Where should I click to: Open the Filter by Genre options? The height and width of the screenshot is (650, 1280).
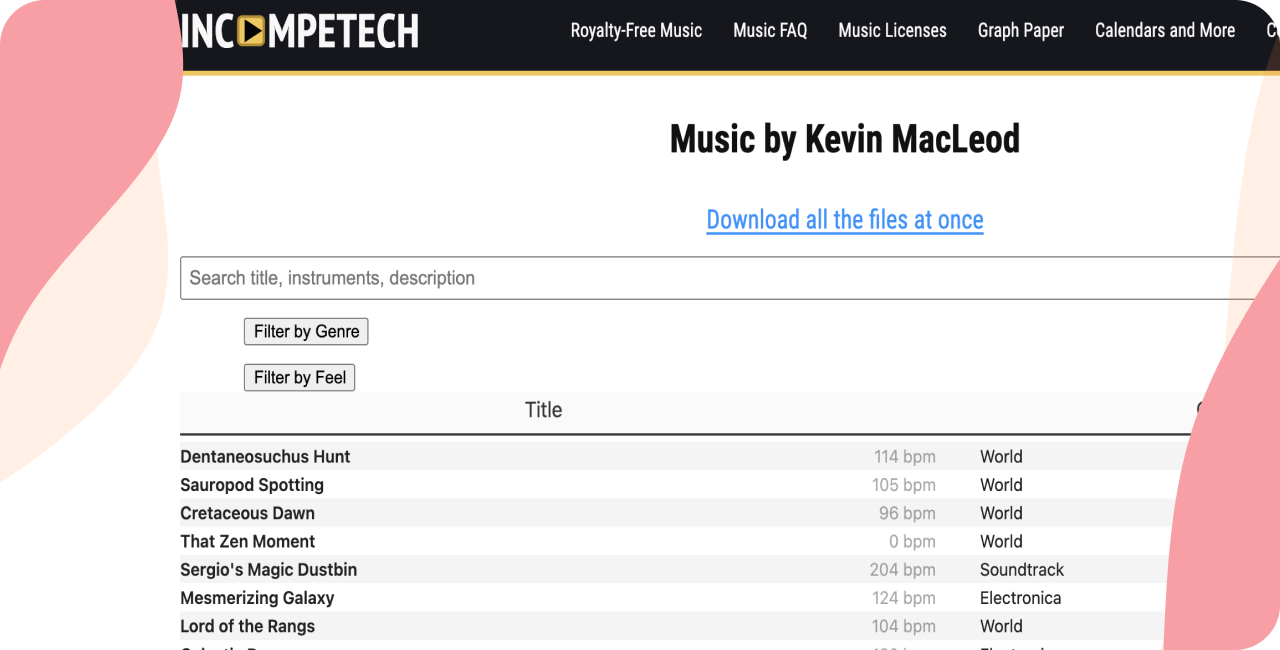[x=306, y=331]
